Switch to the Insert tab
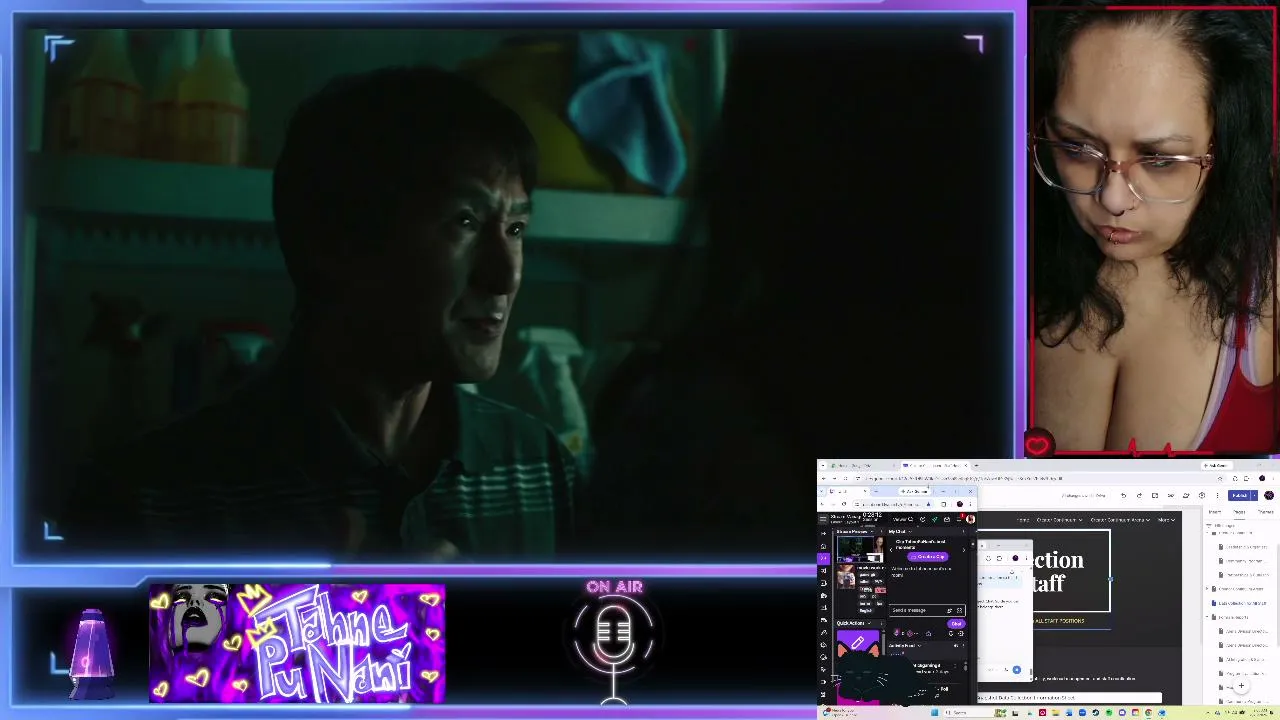Image resolution: width=1280 pixels, height=720 pixels. coord(1215,512)
